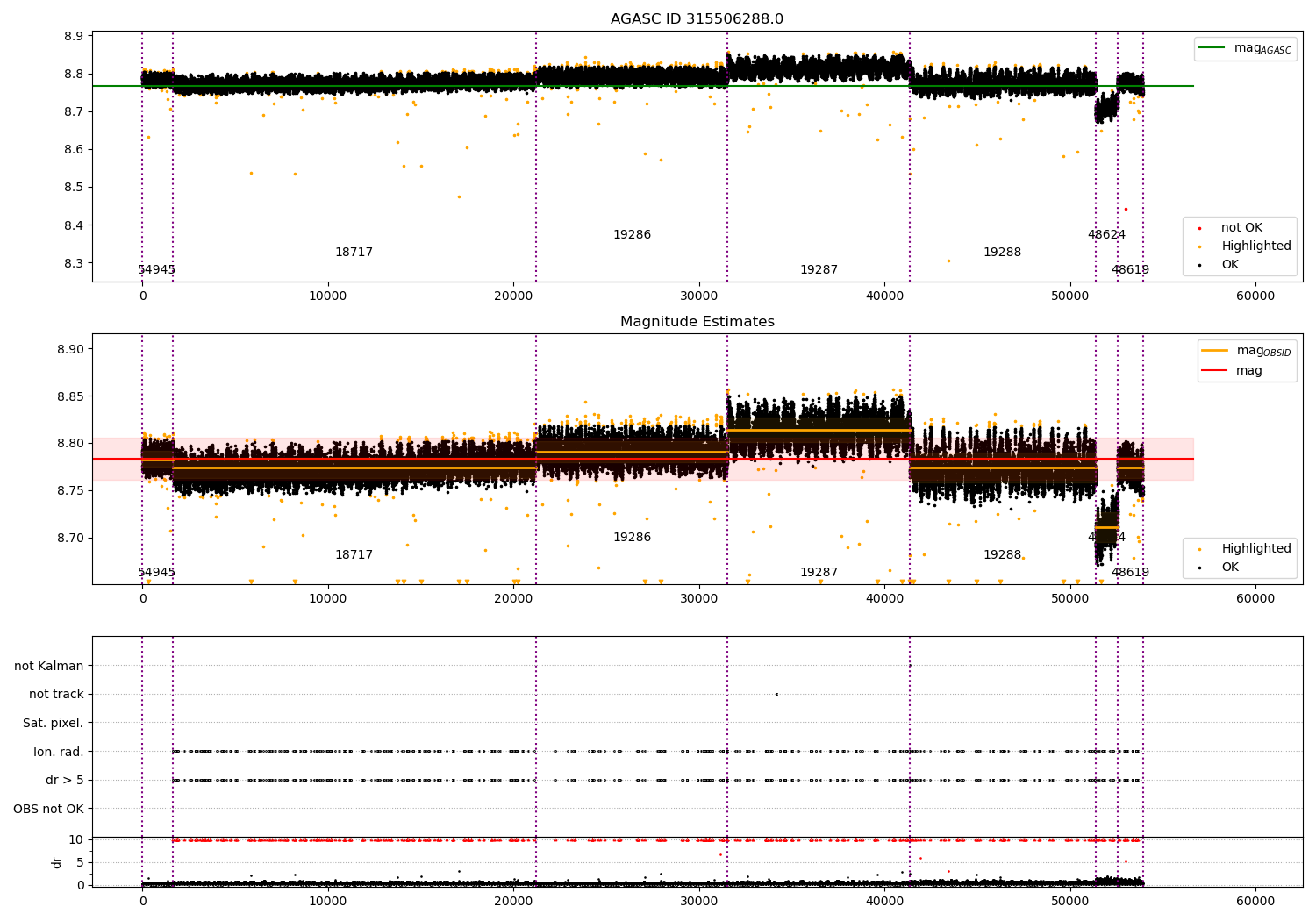Click the 'Sat. pixel.' row label

54,723
